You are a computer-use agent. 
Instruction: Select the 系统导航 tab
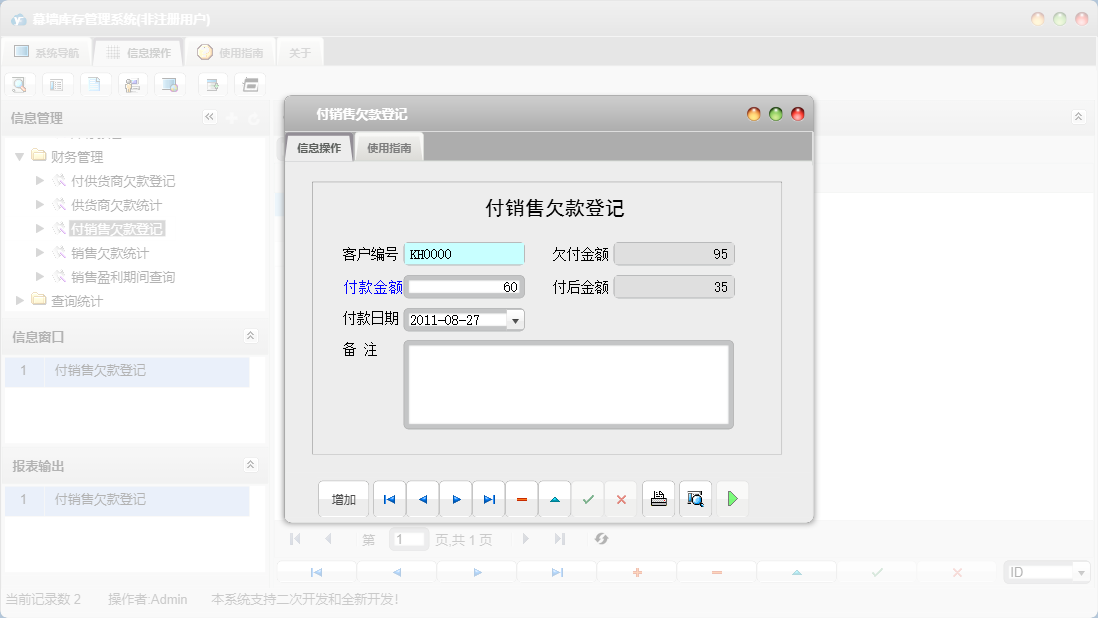(45, 51)
